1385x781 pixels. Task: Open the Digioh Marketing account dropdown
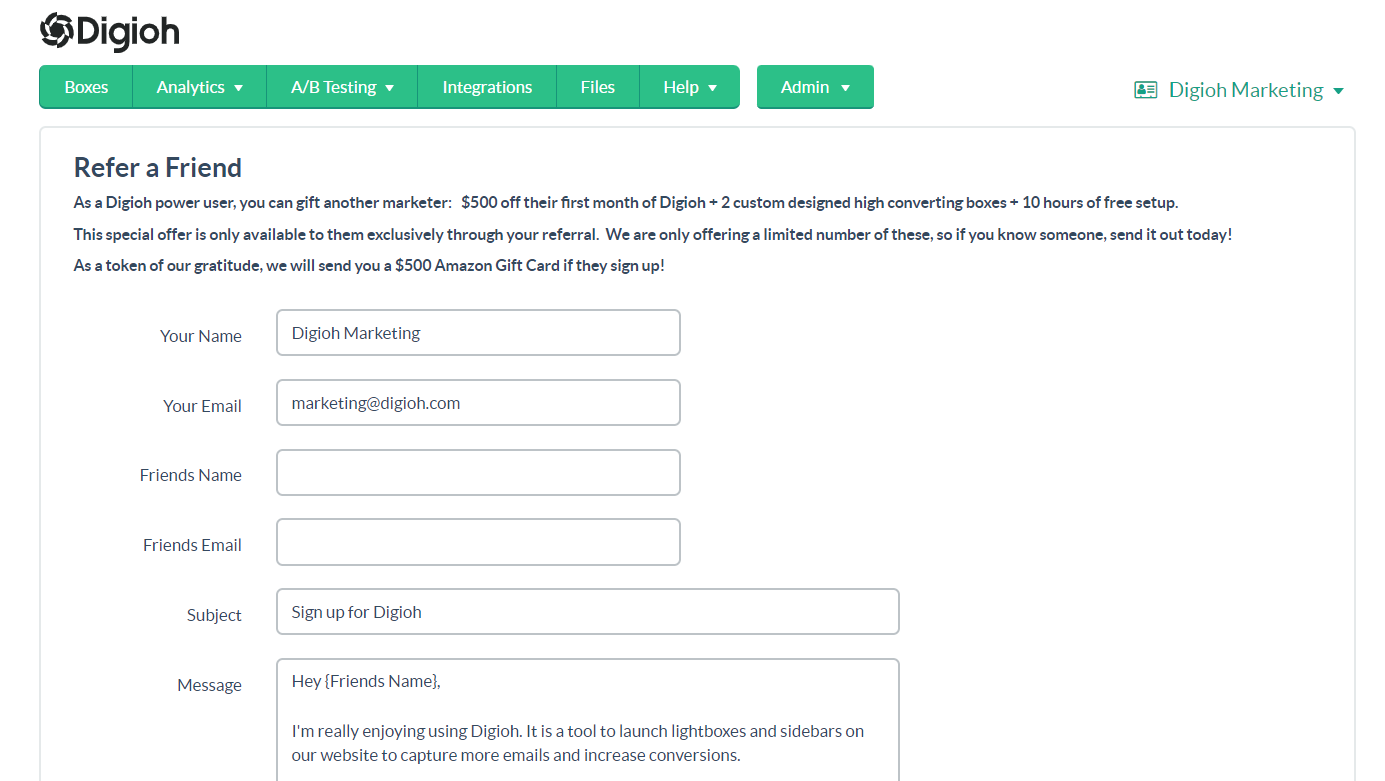(x=1240, y=90)
